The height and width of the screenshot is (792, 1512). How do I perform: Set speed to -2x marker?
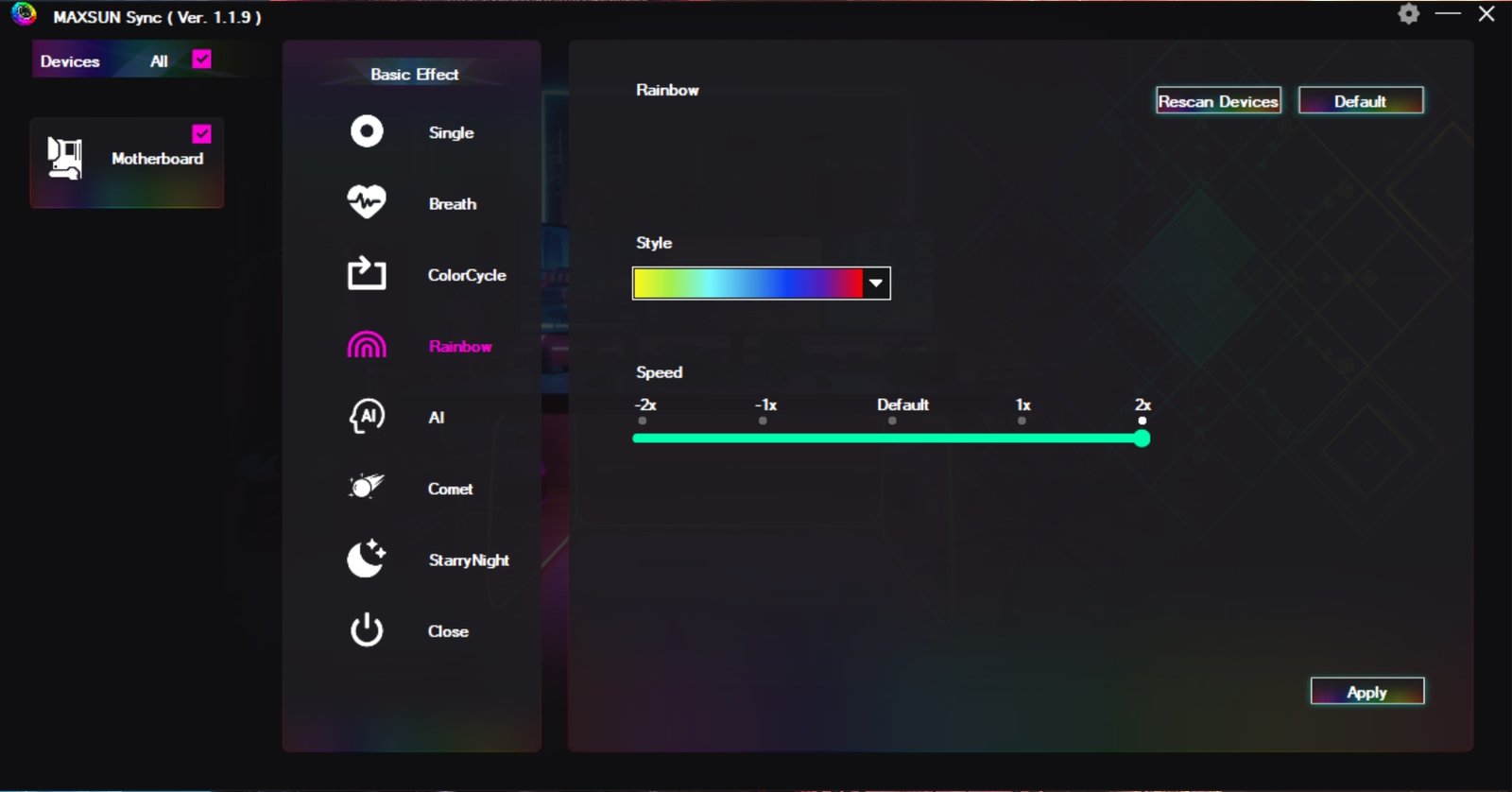tap(643, 421)
